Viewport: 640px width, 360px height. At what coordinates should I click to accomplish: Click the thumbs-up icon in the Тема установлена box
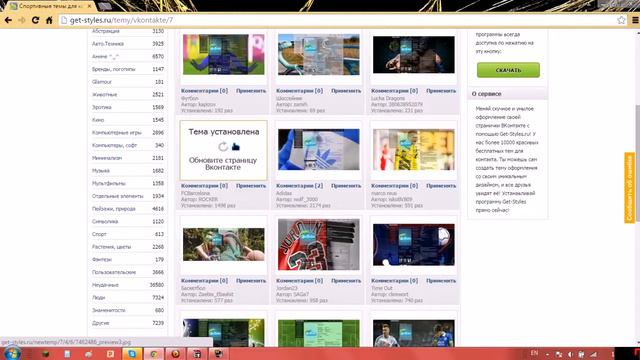(236, 147)
